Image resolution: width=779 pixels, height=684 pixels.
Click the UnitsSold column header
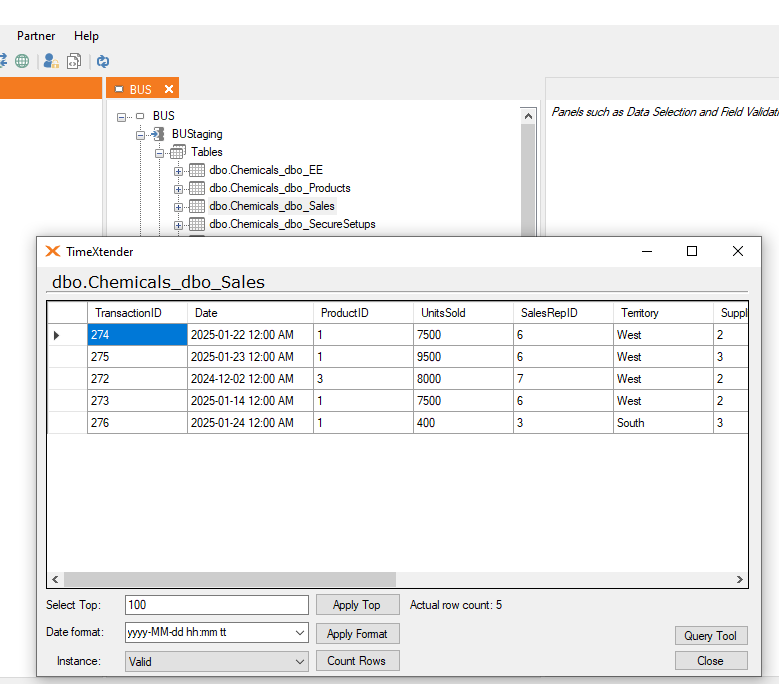[463, 313]
